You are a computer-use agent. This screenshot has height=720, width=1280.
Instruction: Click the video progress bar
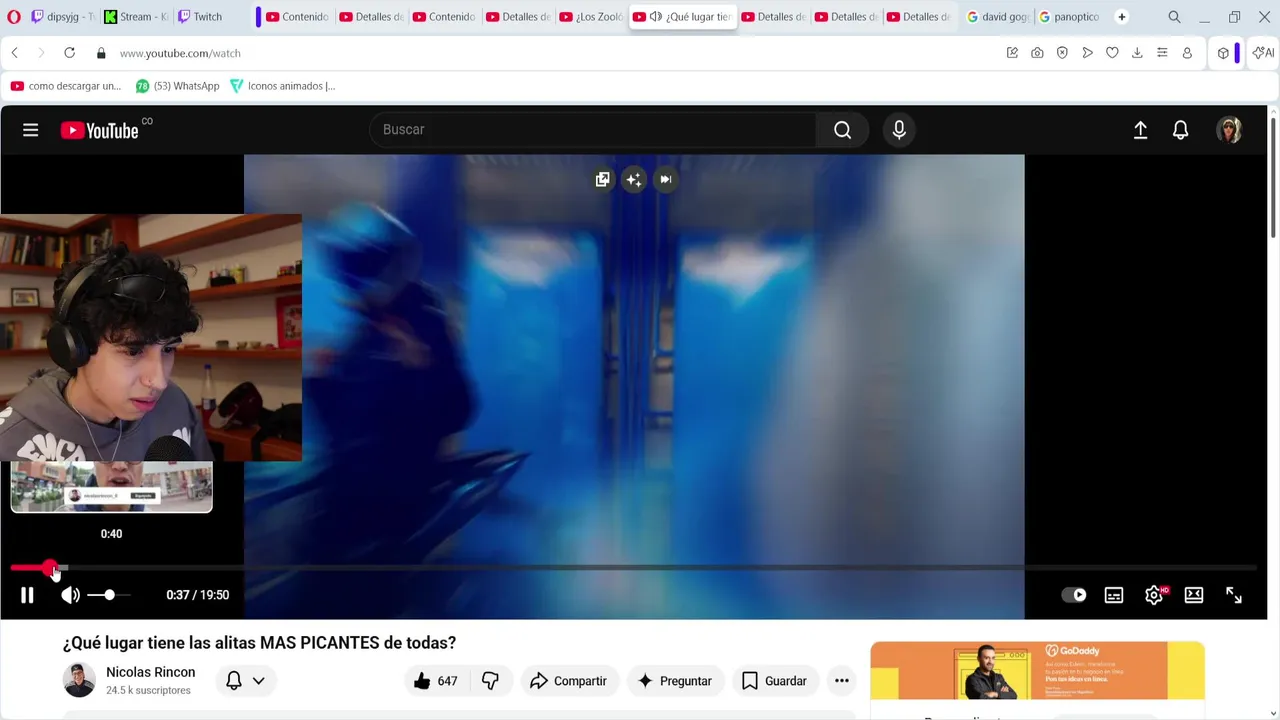pos(633,568)
